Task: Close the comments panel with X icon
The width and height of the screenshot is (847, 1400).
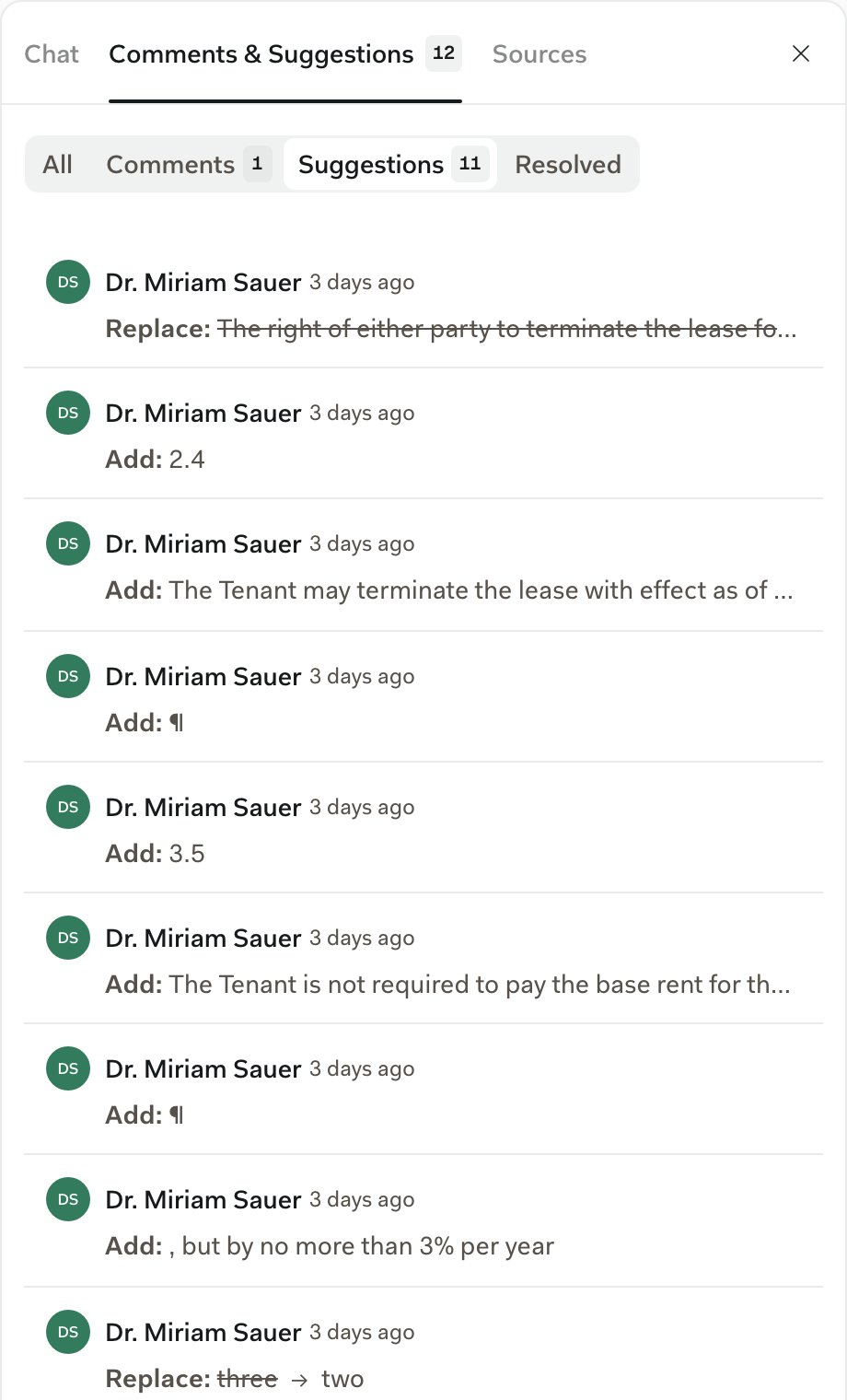Action: click(x=801, y=53)
